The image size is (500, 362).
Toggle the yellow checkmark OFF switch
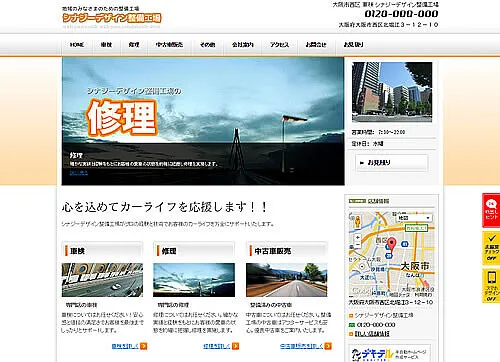491,248
